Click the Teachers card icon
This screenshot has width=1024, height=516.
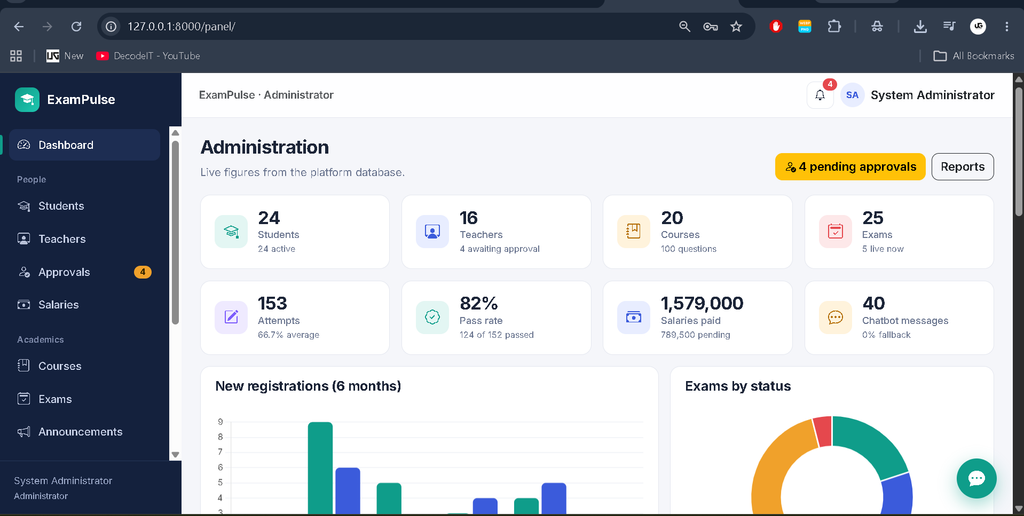tap(432, 231)
